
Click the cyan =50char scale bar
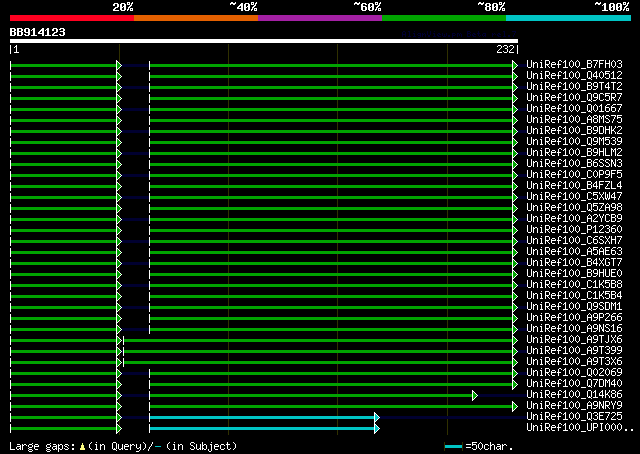tap(453, 447)
